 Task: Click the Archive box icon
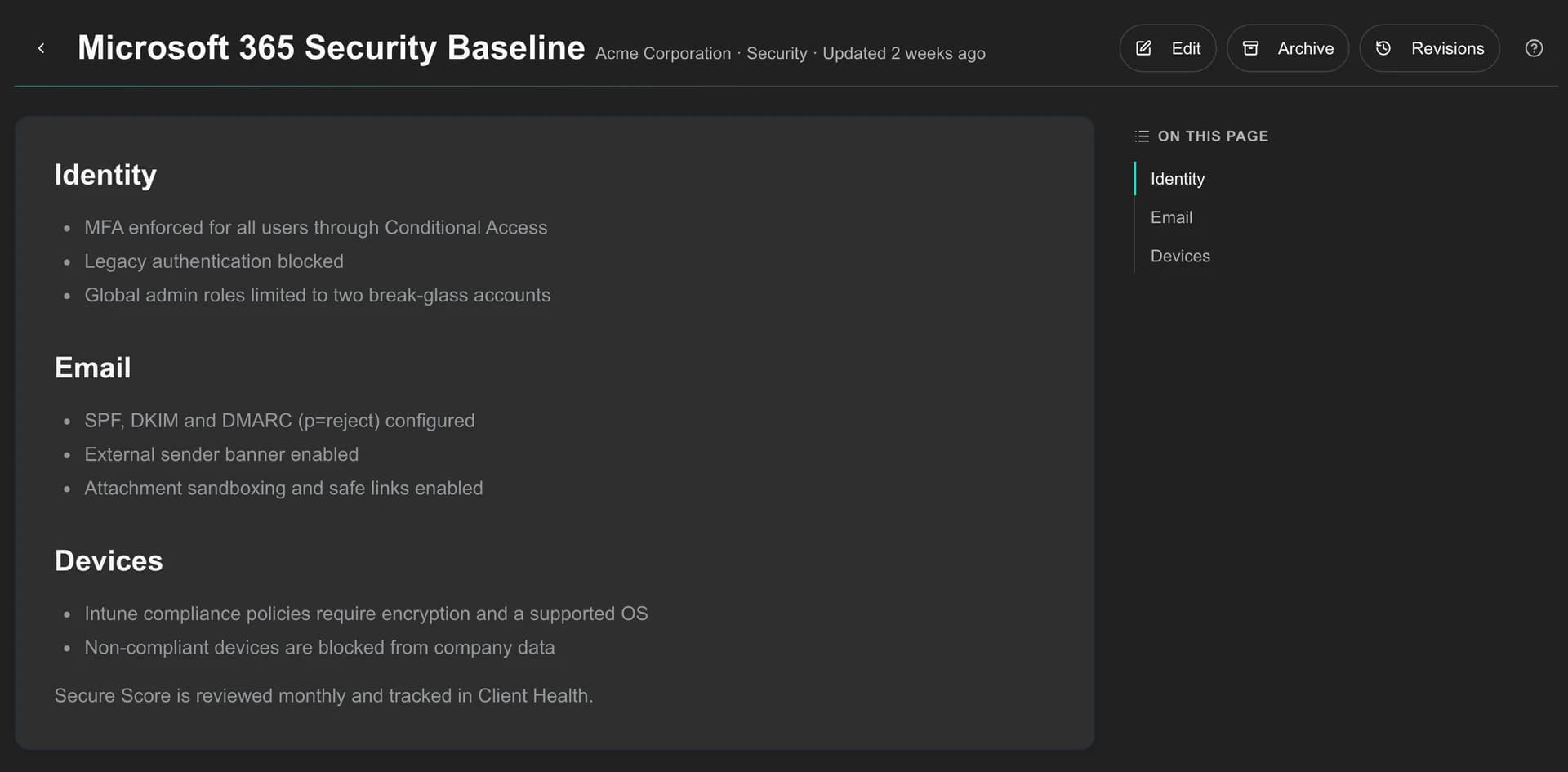[1250, 48]
